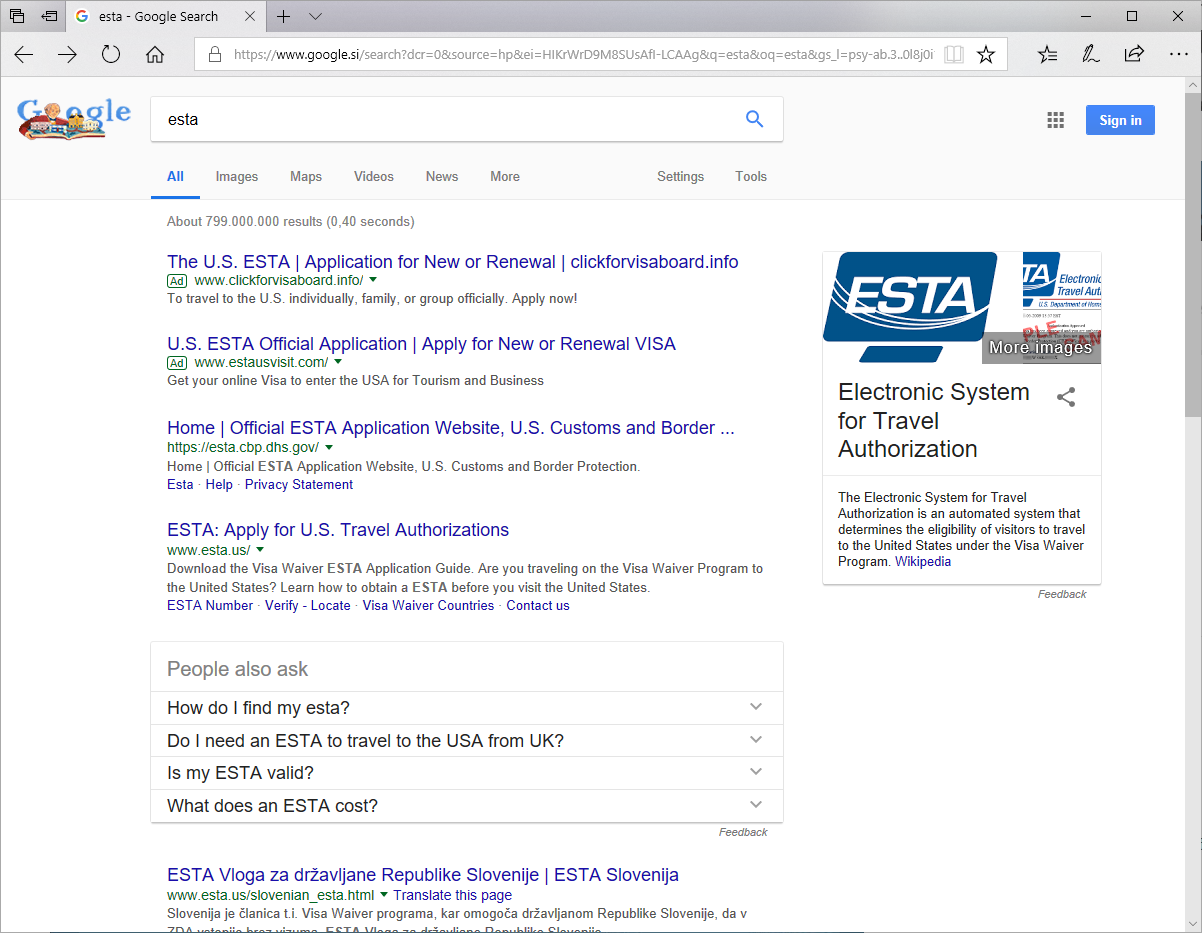Share the Electronic System for Travel Authorization panel

coord(1066,397)
